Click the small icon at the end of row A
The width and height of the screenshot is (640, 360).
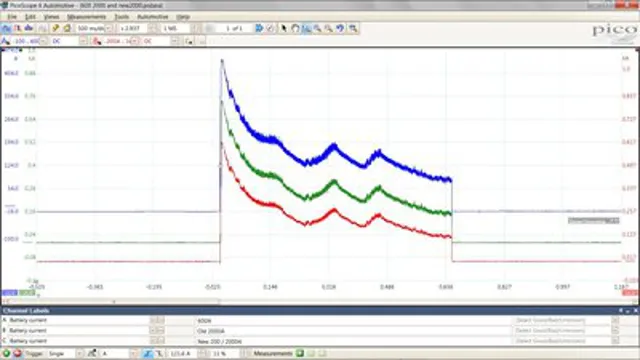pyautogui.click(x=615, y=320)
